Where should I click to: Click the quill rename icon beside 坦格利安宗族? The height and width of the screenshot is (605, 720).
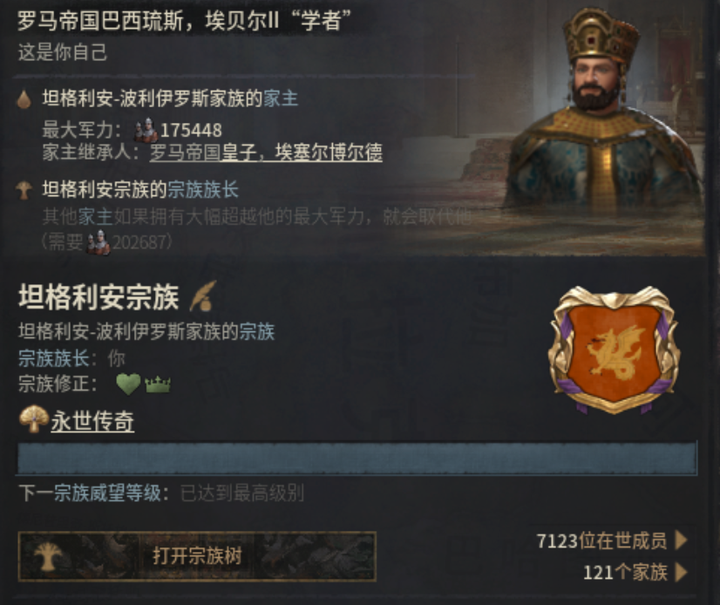point(203,296)
